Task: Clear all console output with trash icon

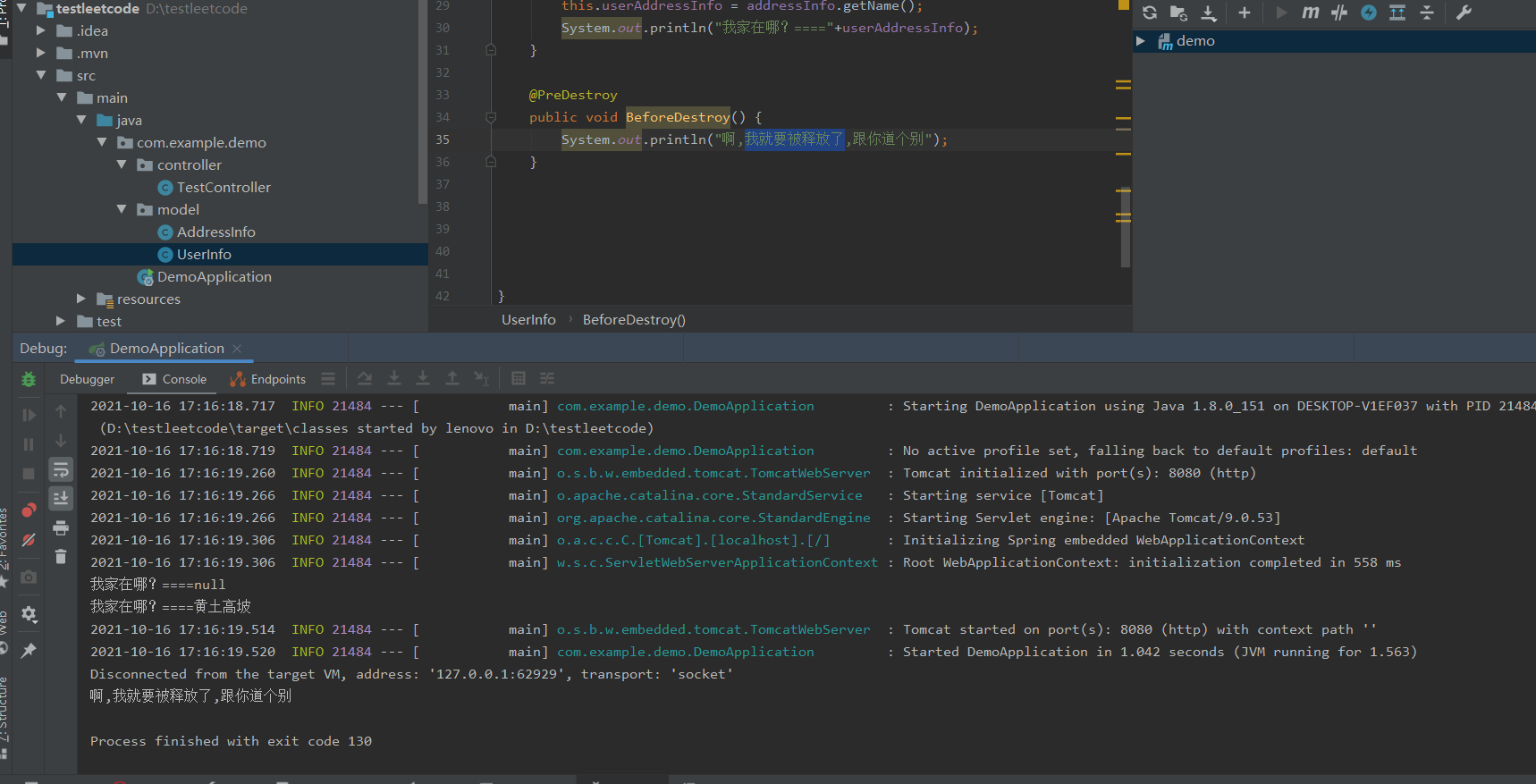Action: pyautogui.click(x=61, y=557)
